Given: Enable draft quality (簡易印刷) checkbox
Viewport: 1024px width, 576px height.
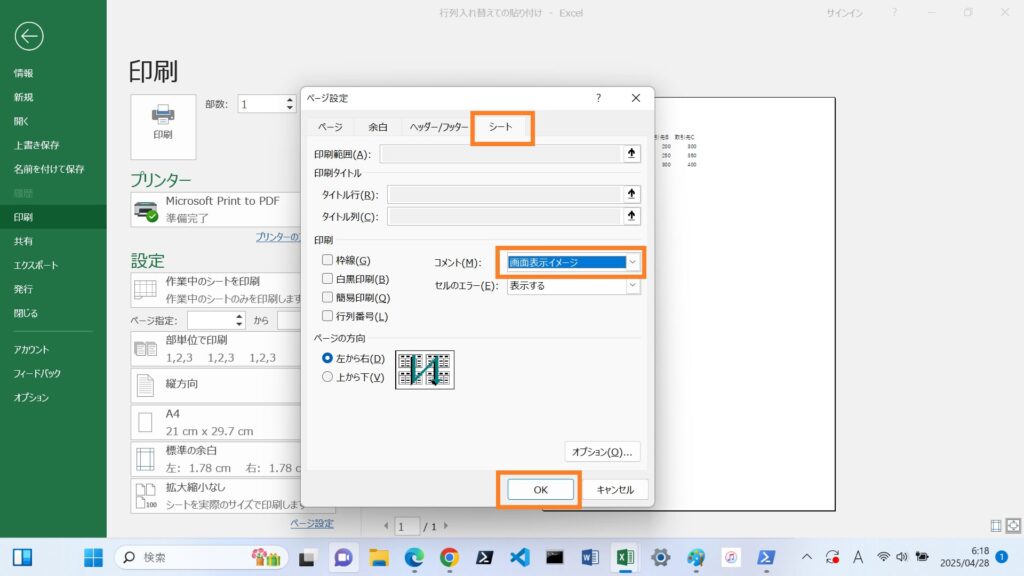Looking at the screenshot, I should 327,297.
